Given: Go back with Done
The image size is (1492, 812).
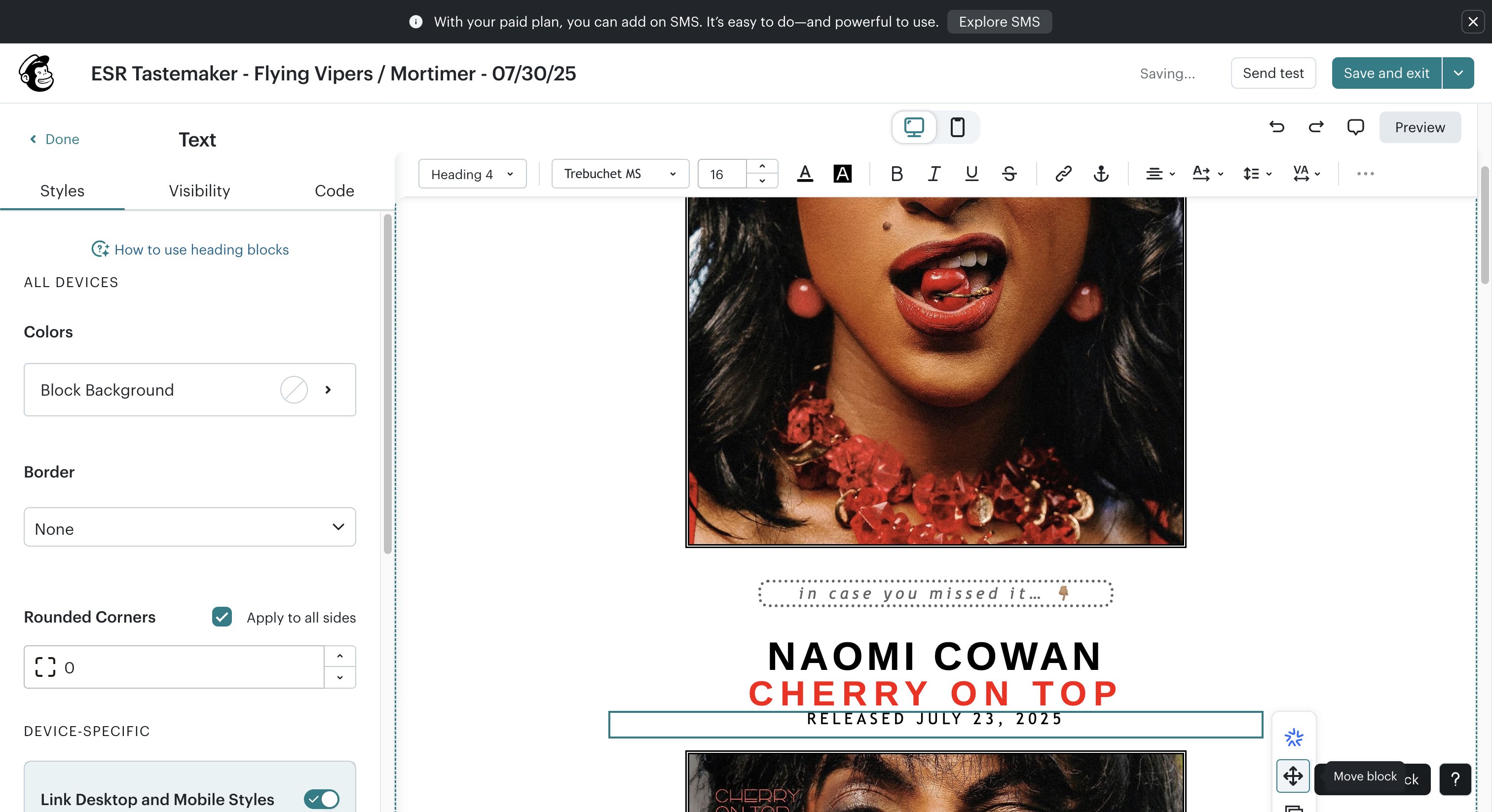Looking at the screenshot, I should [x=54, y=139].
